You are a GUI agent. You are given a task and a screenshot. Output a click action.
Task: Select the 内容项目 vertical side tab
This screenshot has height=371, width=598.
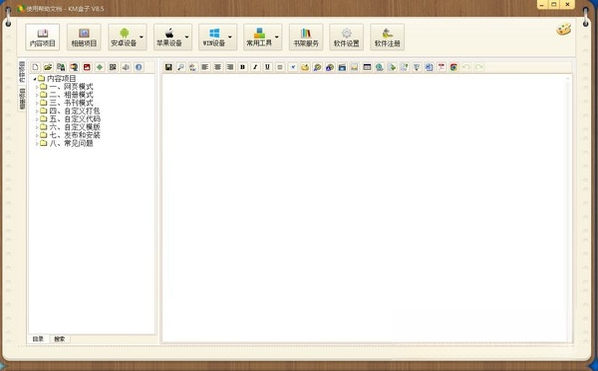point(22,72)
